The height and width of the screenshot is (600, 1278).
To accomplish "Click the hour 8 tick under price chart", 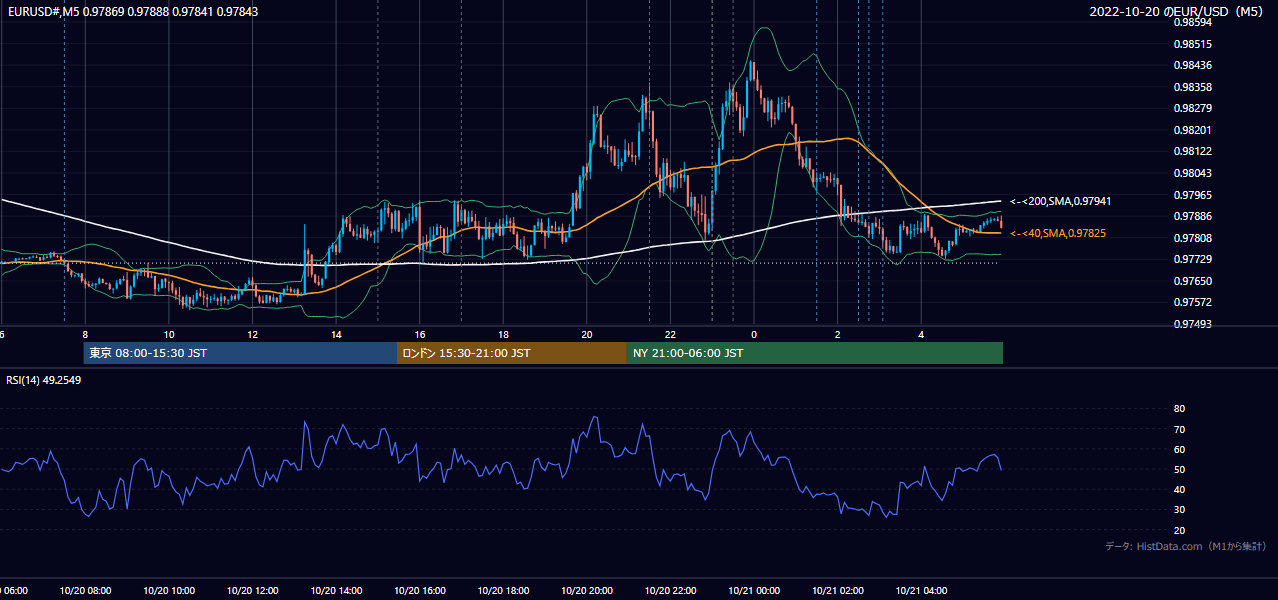I will pos(85,334).
